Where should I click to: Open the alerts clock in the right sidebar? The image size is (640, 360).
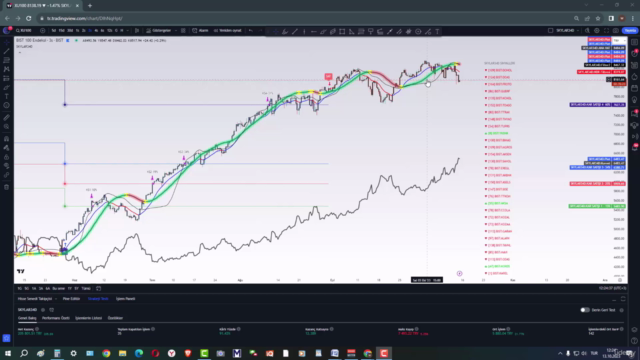pos(634,53)
